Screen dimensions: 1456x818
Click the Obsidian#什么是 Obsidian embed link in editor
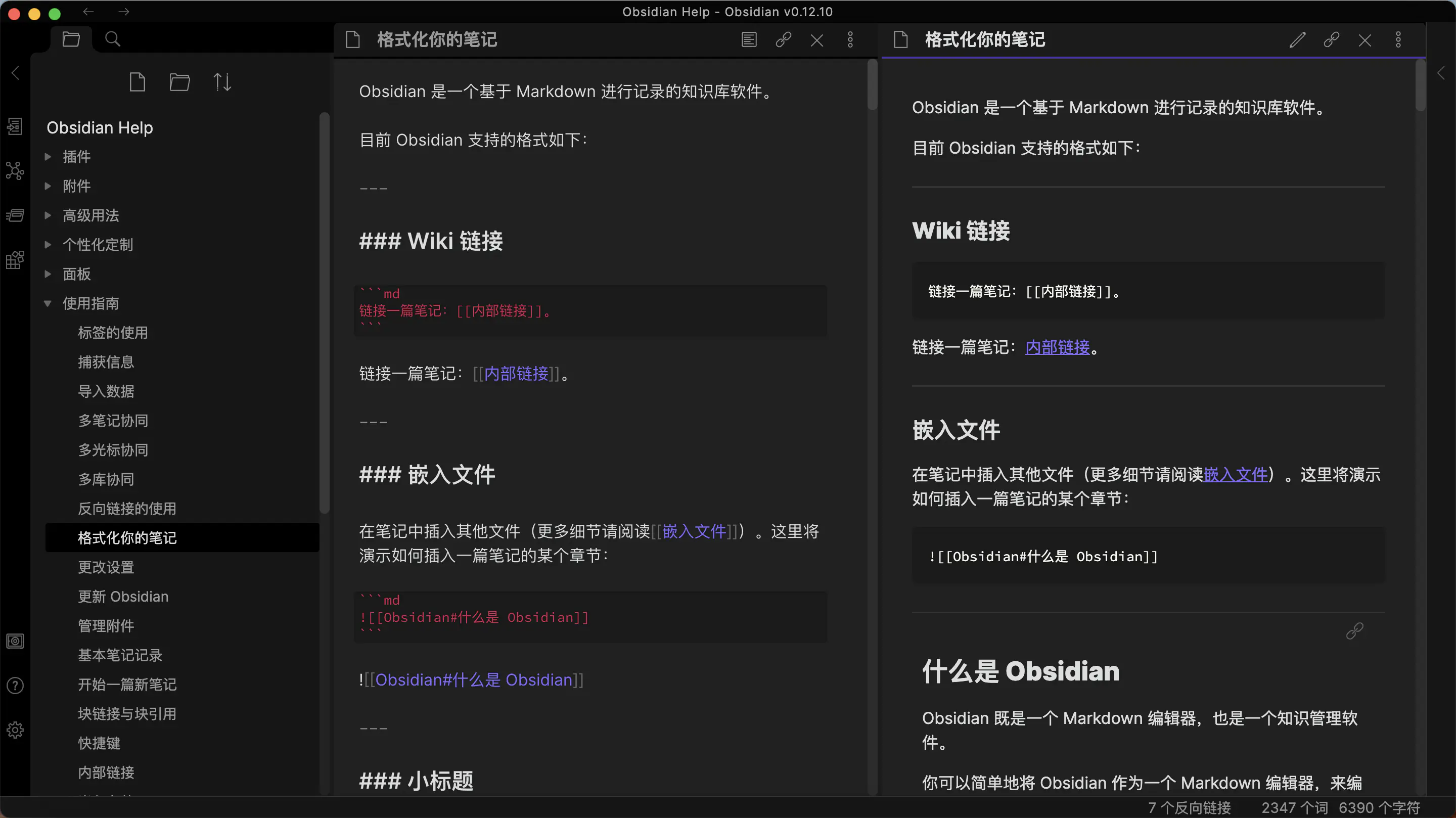tap(474, 680)
